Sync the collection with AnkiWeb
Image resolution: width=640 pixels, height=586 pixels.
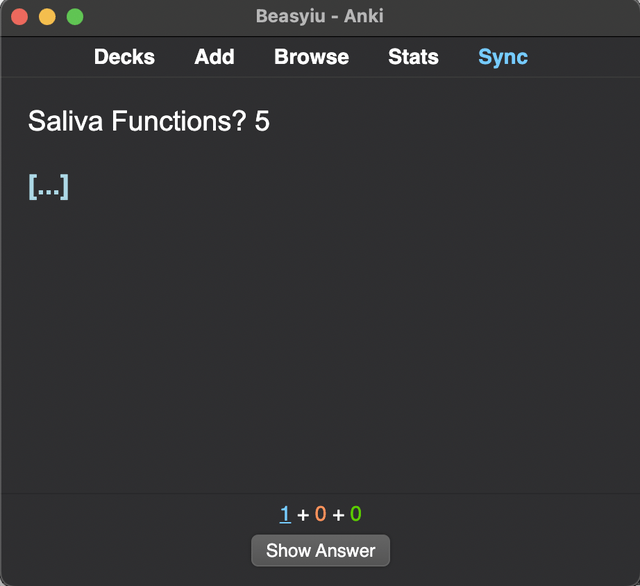pyautogui.click(x=503, y=57)
